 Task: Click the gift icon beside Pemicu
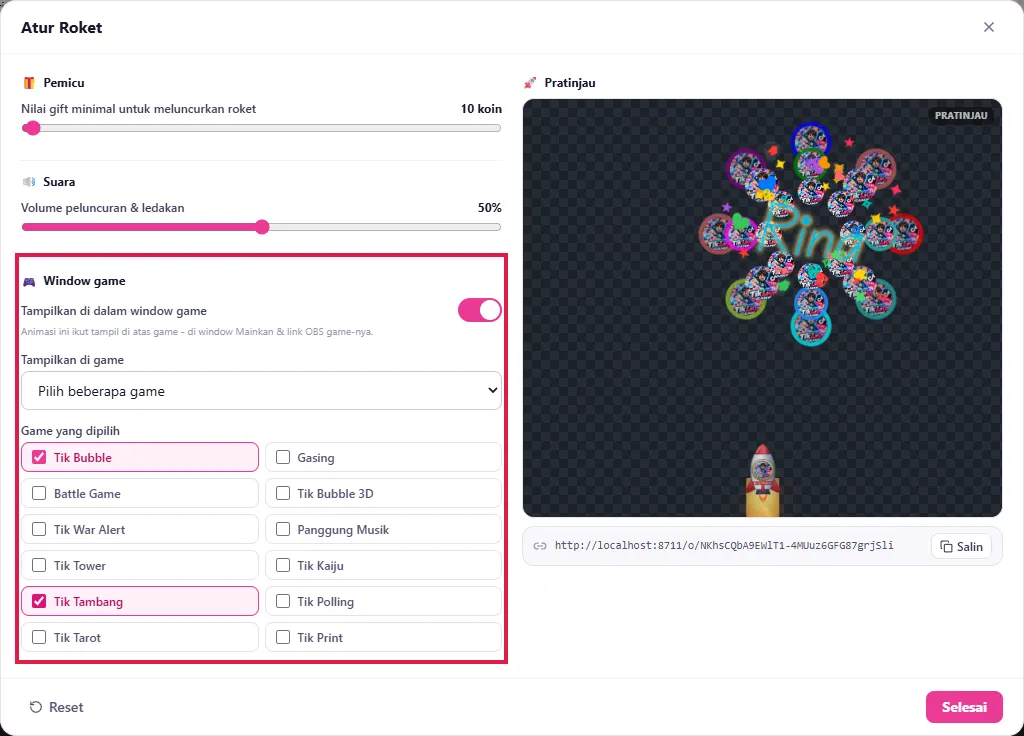[x=29, y=83]
